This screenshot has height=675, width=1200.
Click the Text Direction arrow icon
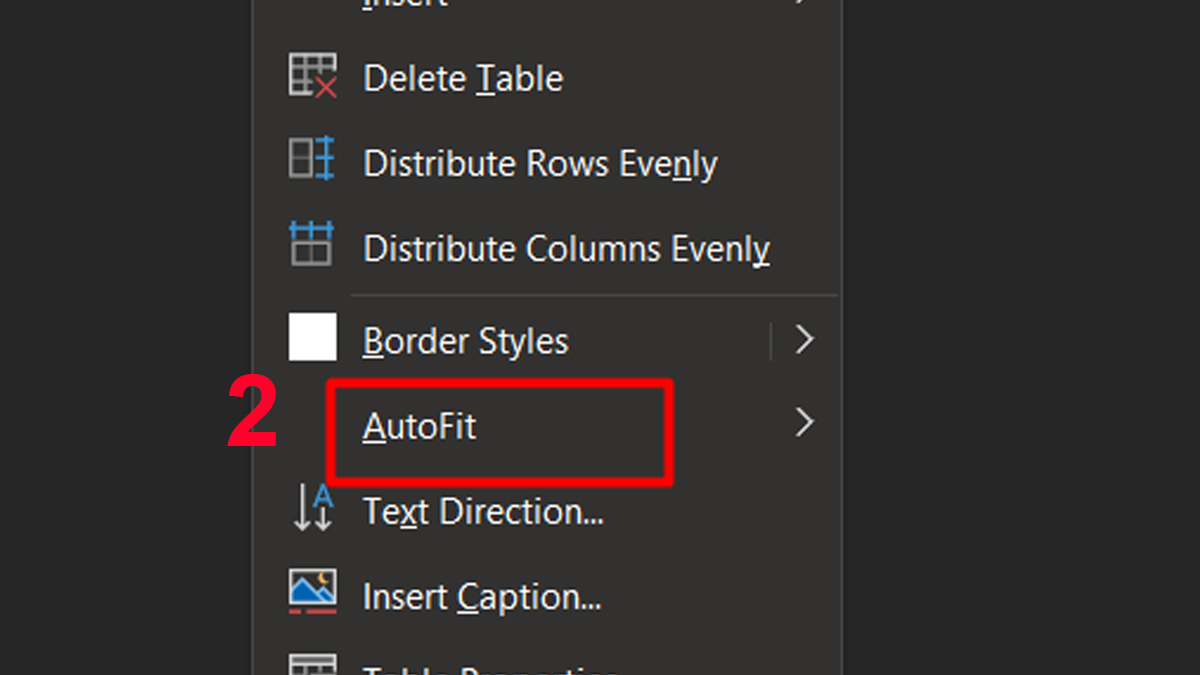[312, 509]
